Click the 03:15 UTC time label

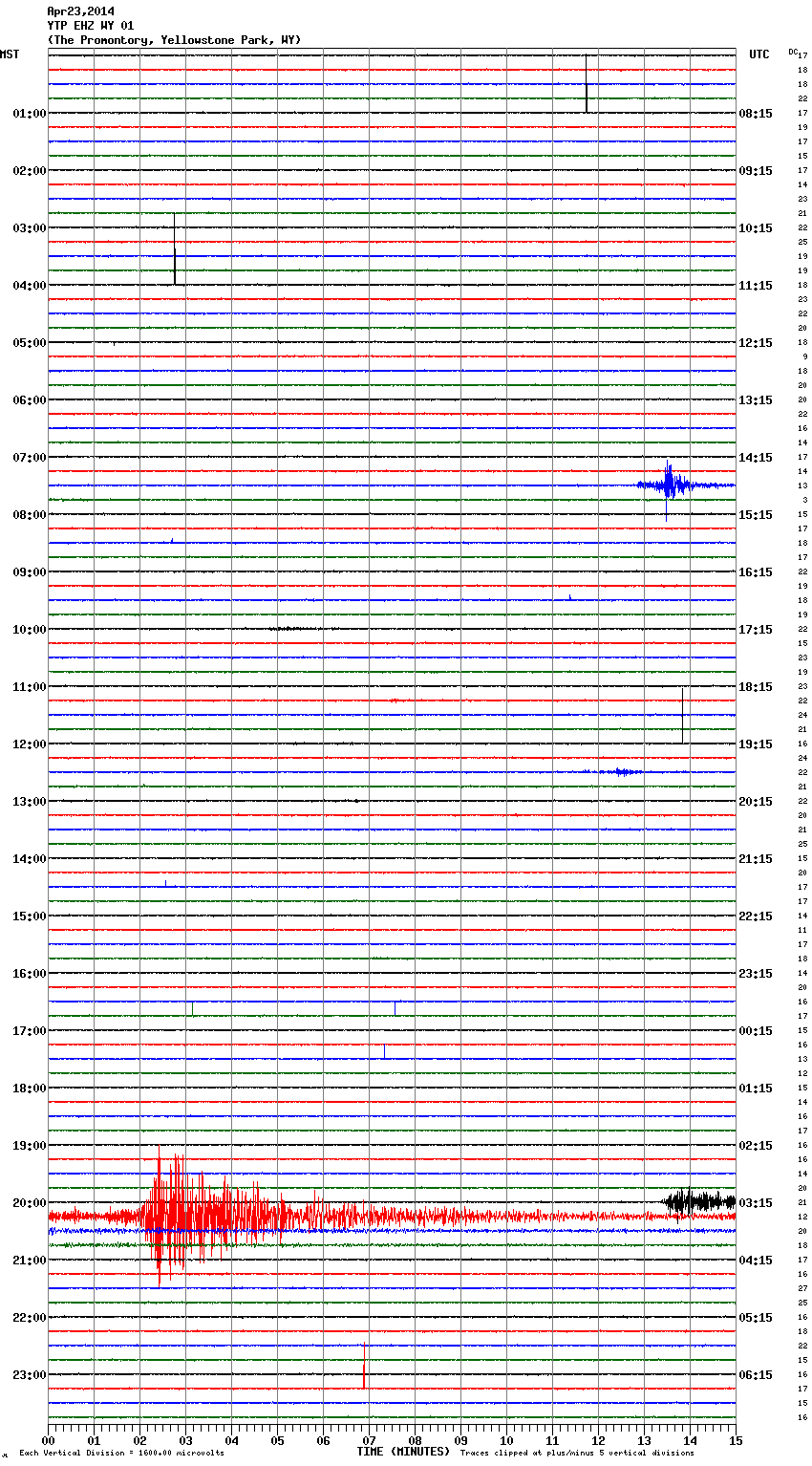(756, 1203)
